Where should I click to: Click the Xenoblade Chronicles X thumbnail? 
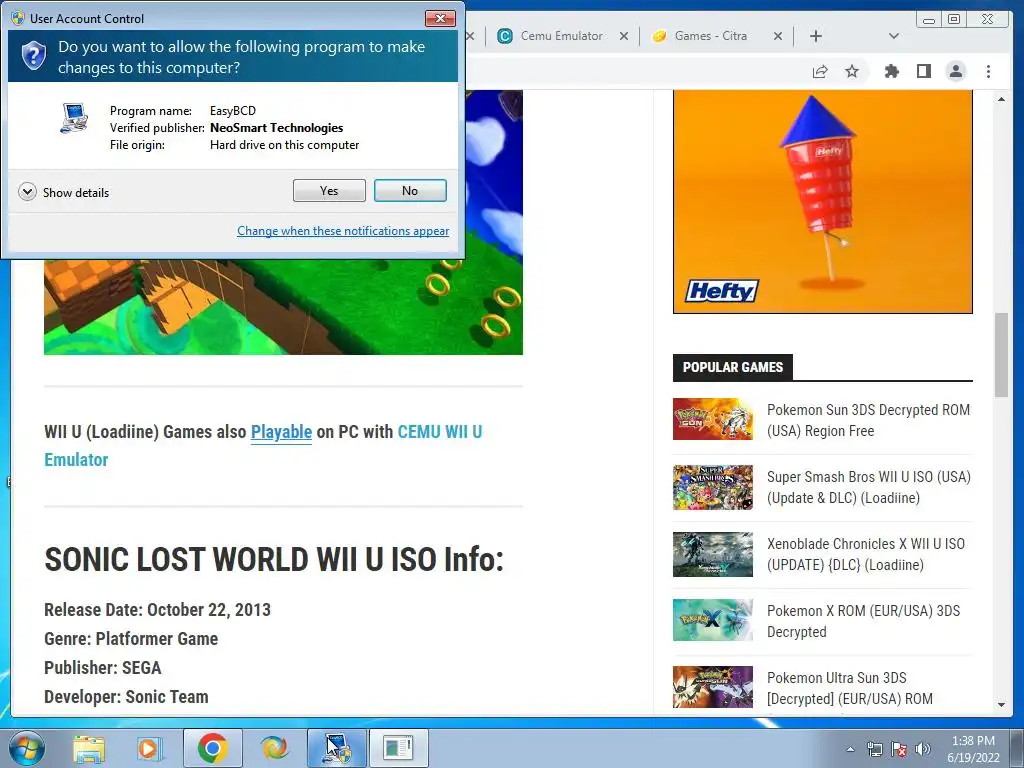click(712, 554)
